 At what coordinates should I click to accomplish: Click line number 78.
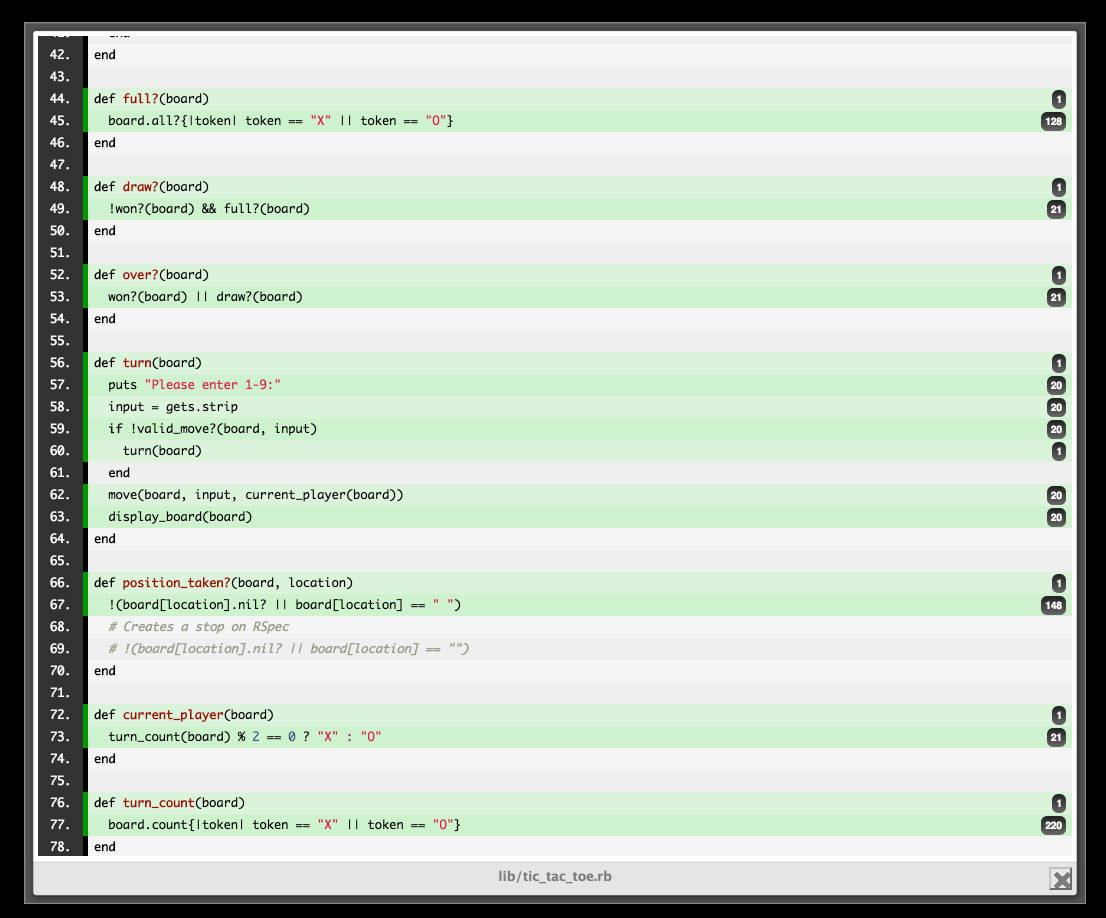point(60,847)
